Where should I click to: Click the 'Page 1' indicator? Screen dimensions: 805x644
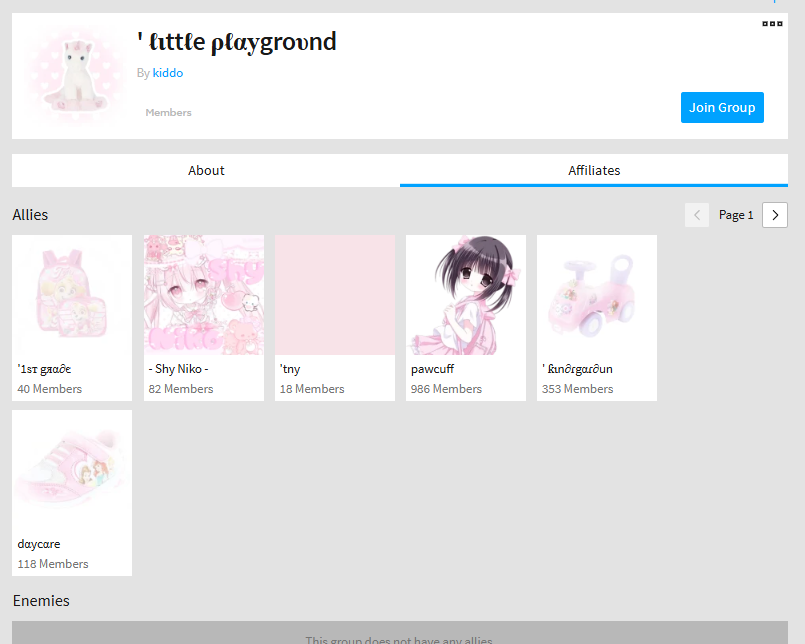pyautogui.click(x=736, y=215)
